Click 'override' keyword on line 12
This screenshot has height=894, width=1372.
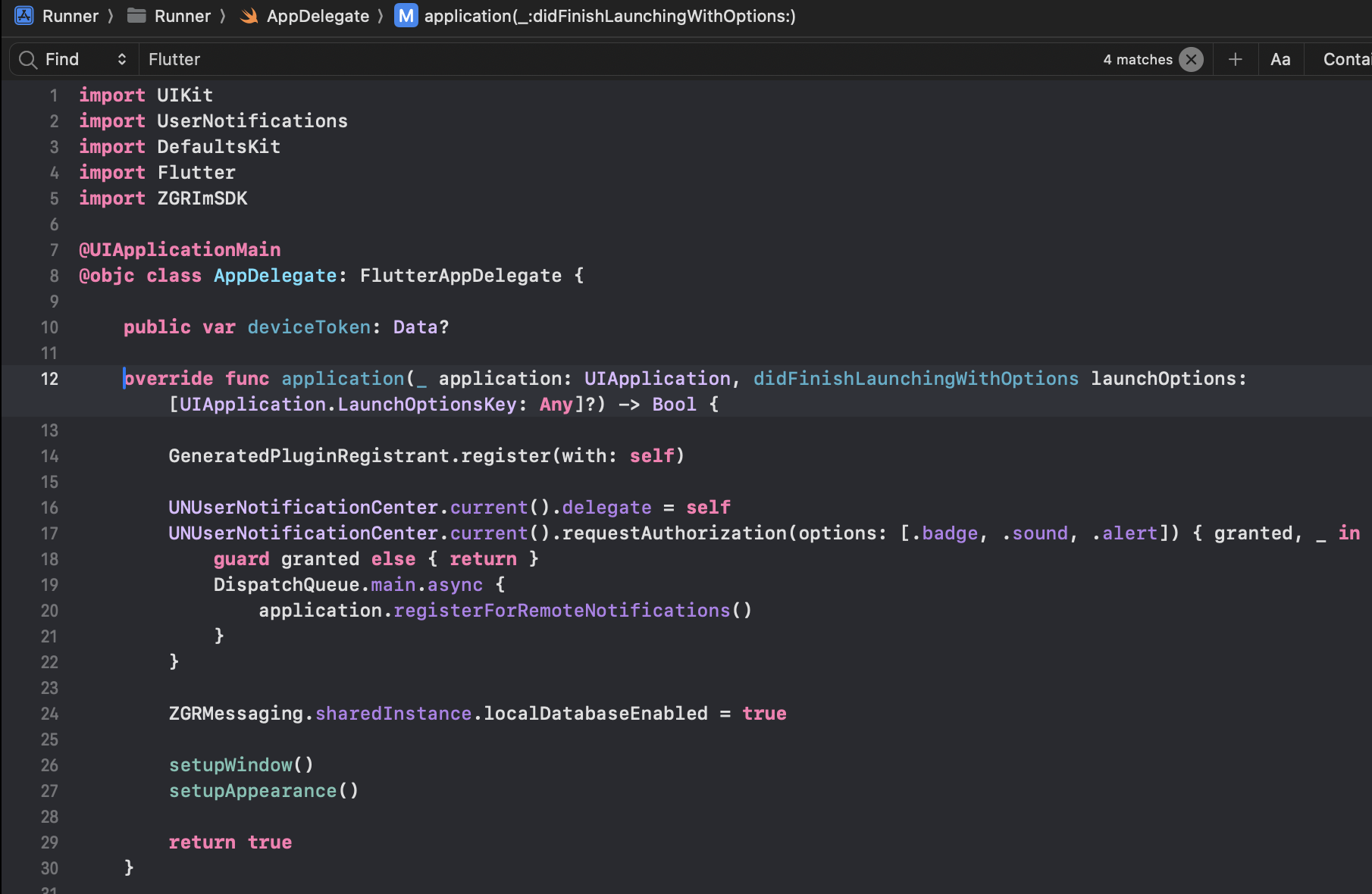pyautogui.click(x=168, y=379)
